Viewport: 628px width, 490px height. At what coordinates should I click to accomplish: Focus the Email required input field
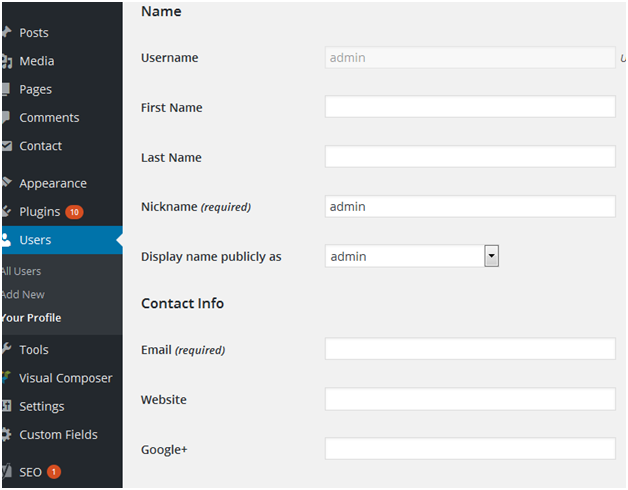click(x=470, y=349)
